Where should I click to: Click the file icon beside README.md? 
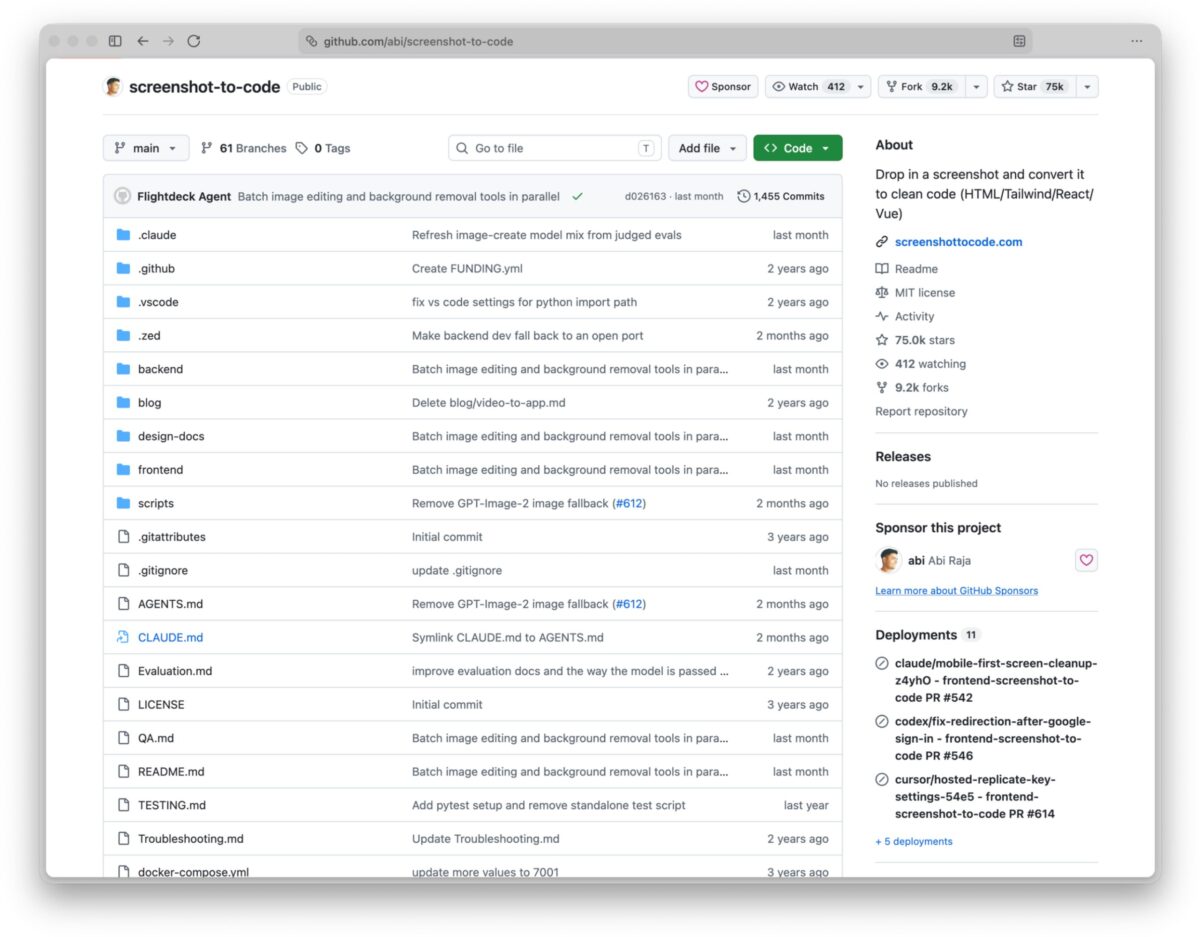tap(123, 771)
